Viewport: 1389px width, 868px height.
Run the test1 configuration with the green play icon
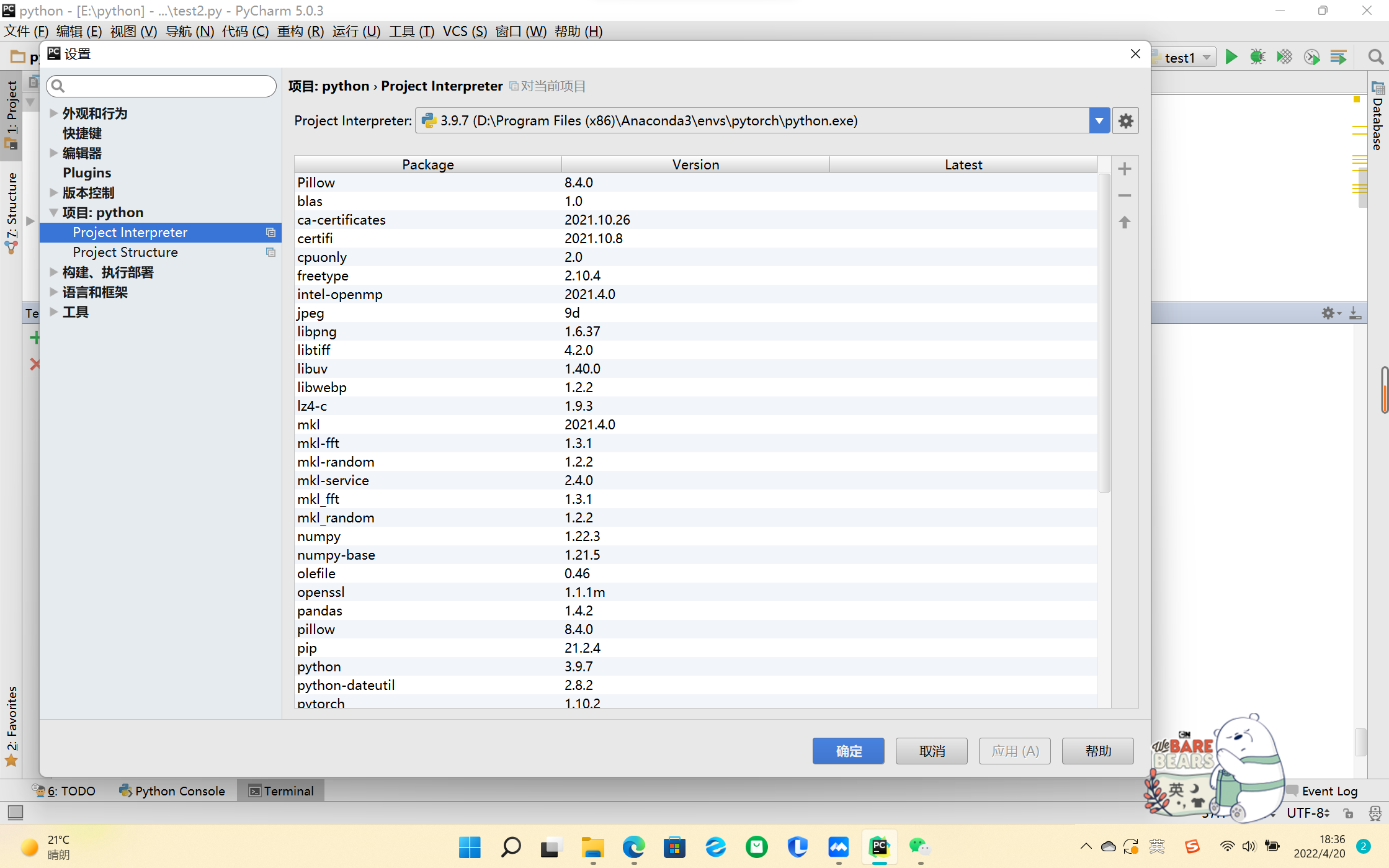pos(1231,56)
